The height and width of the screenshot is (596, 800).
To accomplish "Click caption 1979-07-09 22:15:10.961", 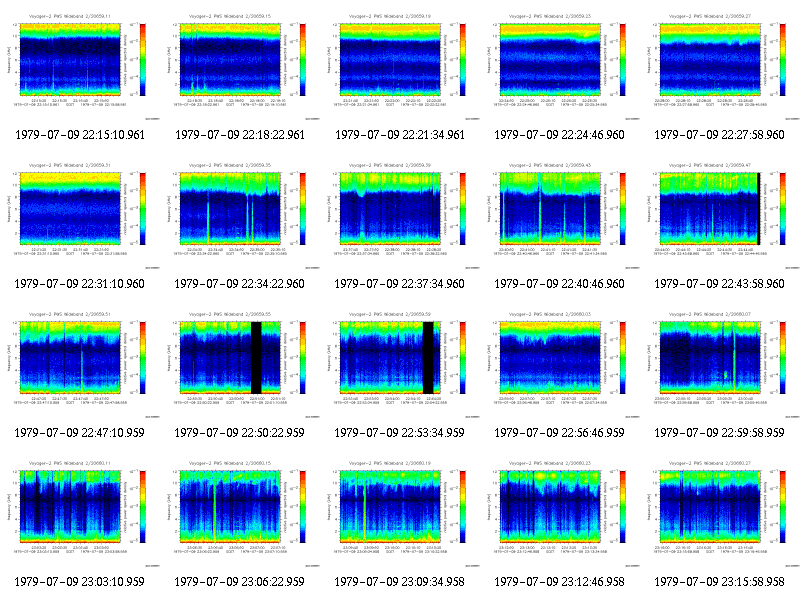I will pos(80,135).
